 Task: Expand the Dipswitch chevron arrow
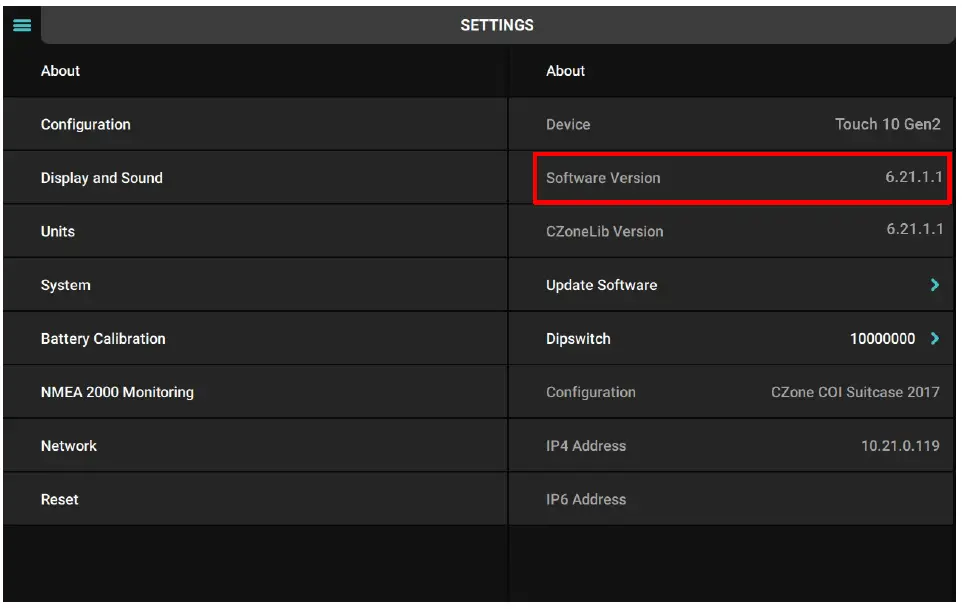pyautogui.click(x=935, y=339)
